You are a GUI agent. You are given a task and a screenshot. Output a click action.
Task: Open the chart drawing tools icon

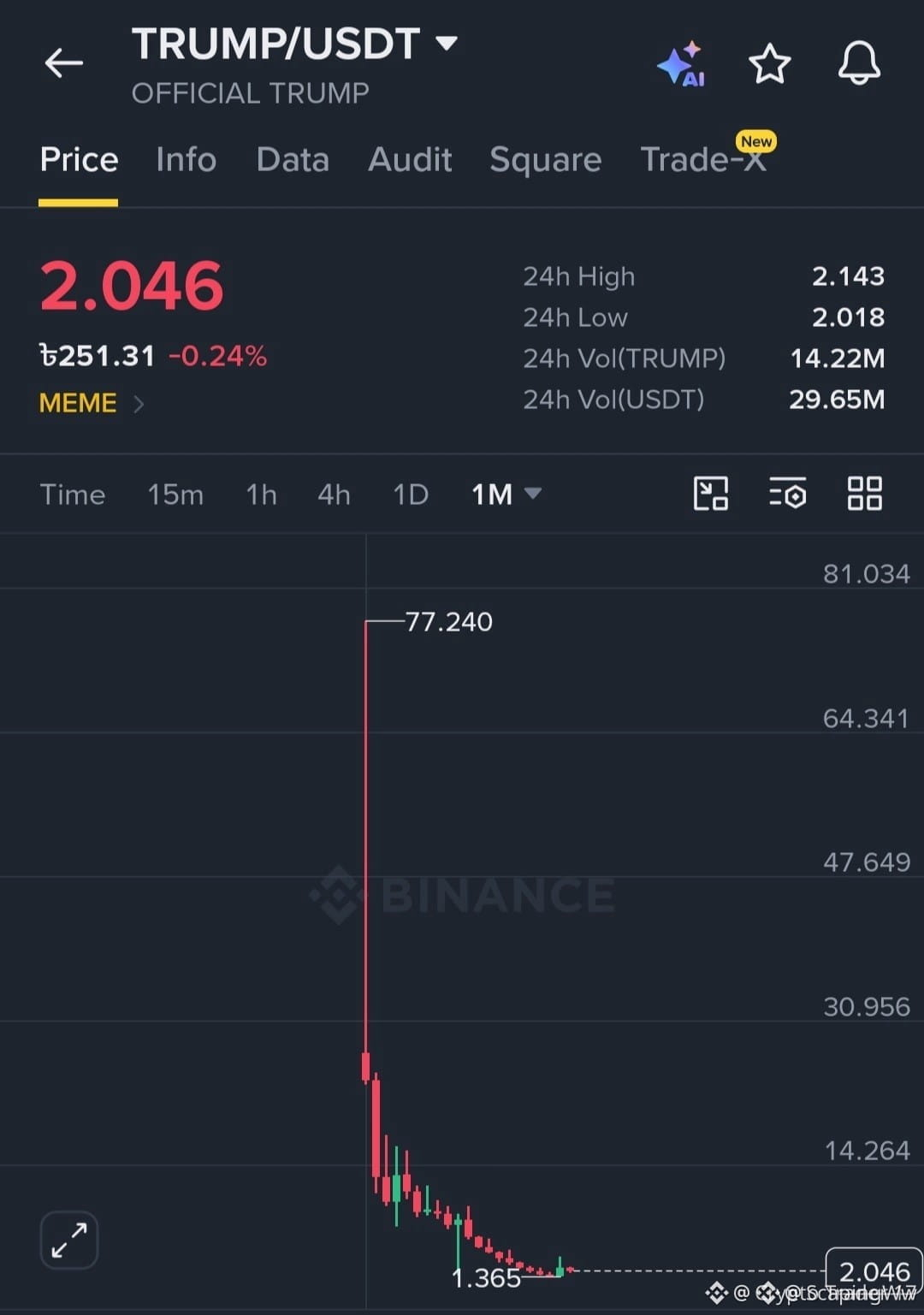coord(710,494)
